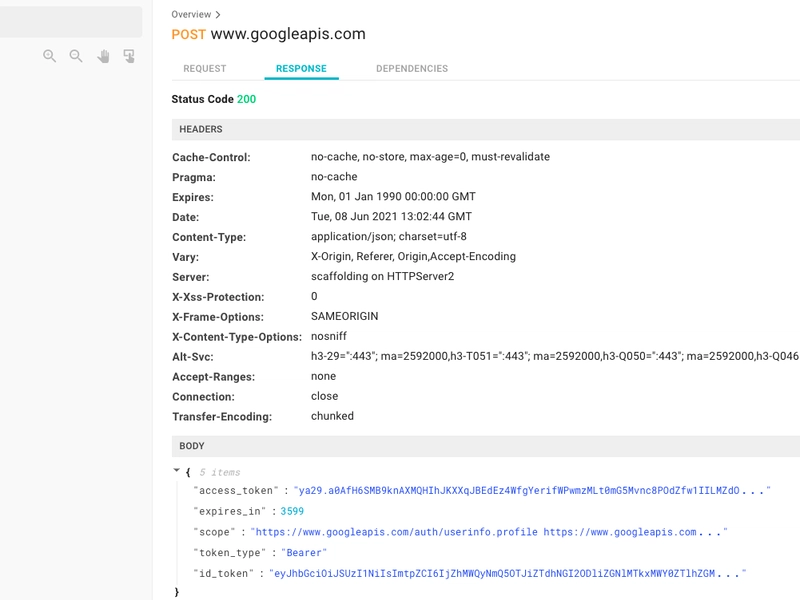Click the "token_type" JSON key
The image size is (800, 600).
(x=230, y=553)
